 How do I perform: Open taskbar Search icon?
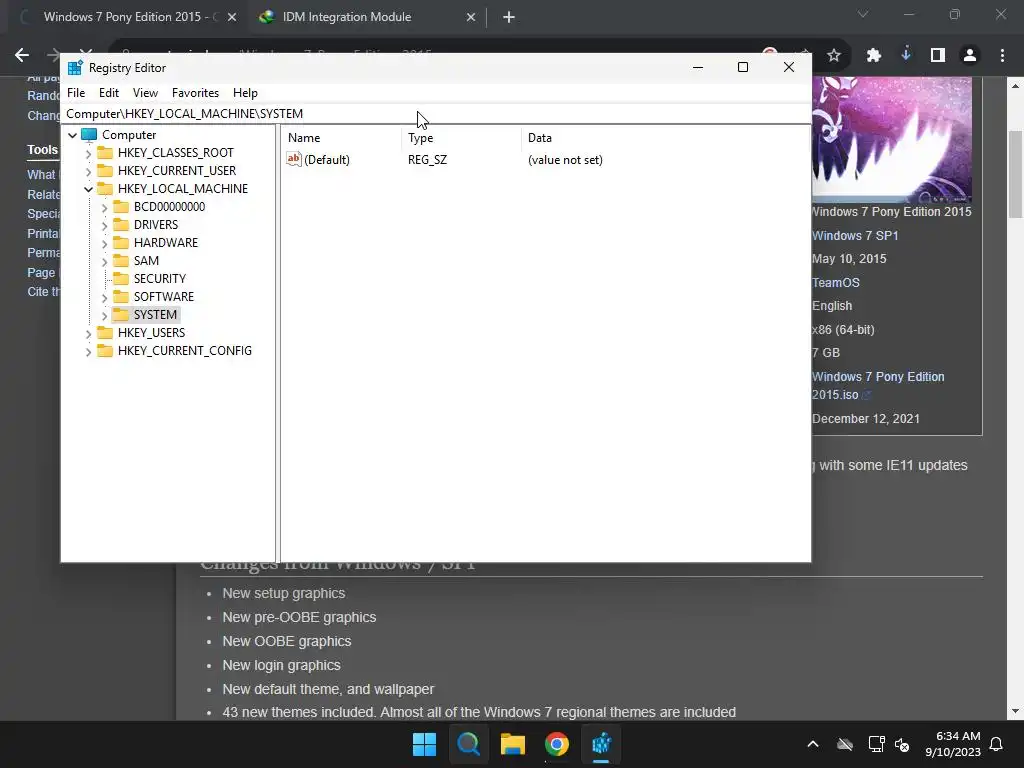(x=468, y=744)
